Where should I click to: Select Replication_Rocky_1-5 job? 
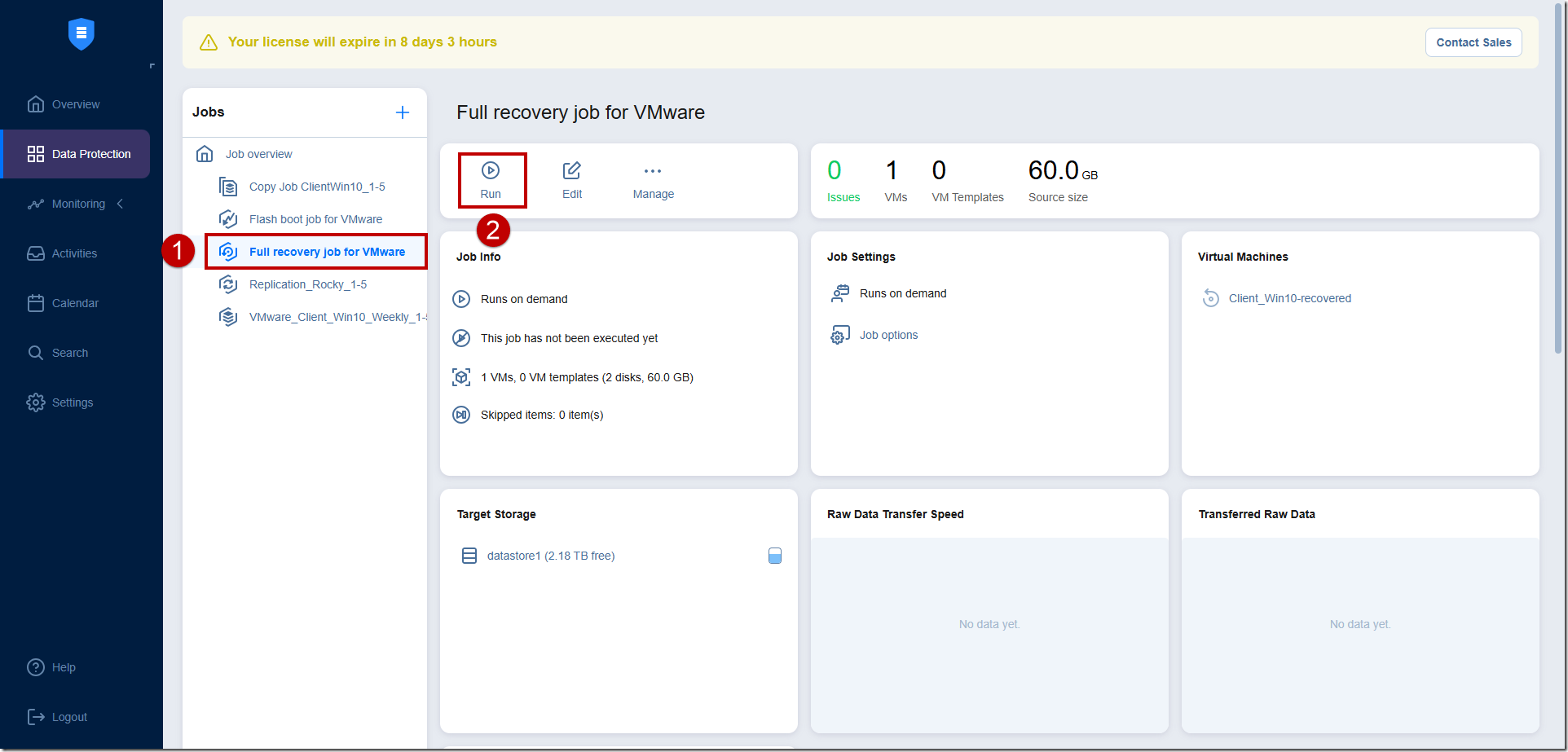coord(308,284)
